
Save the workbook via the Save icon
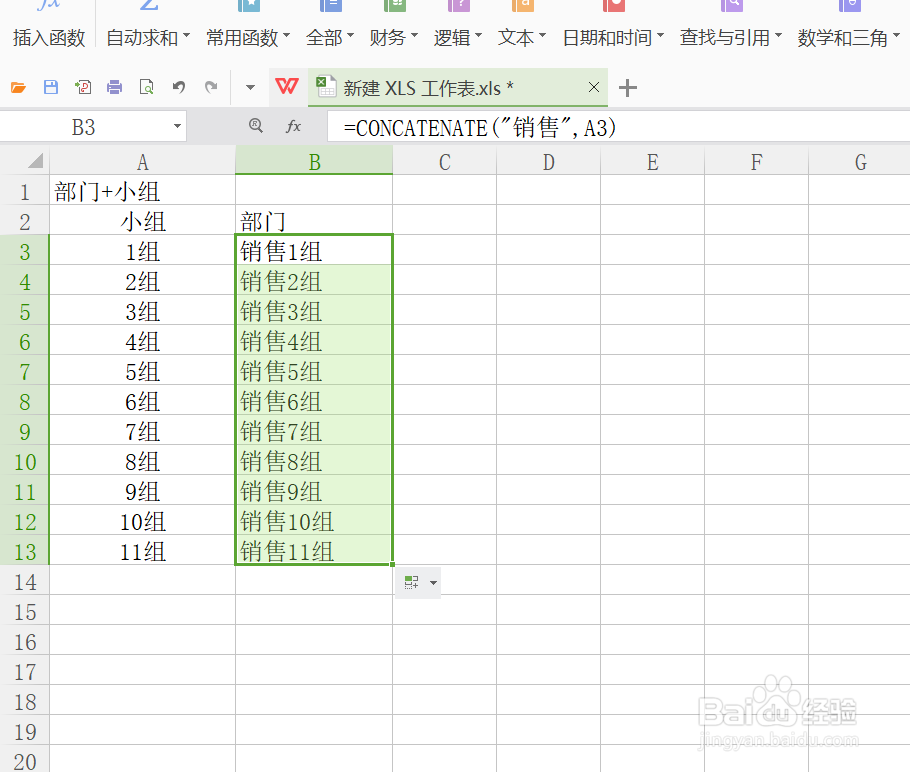[x=50, y=88]
